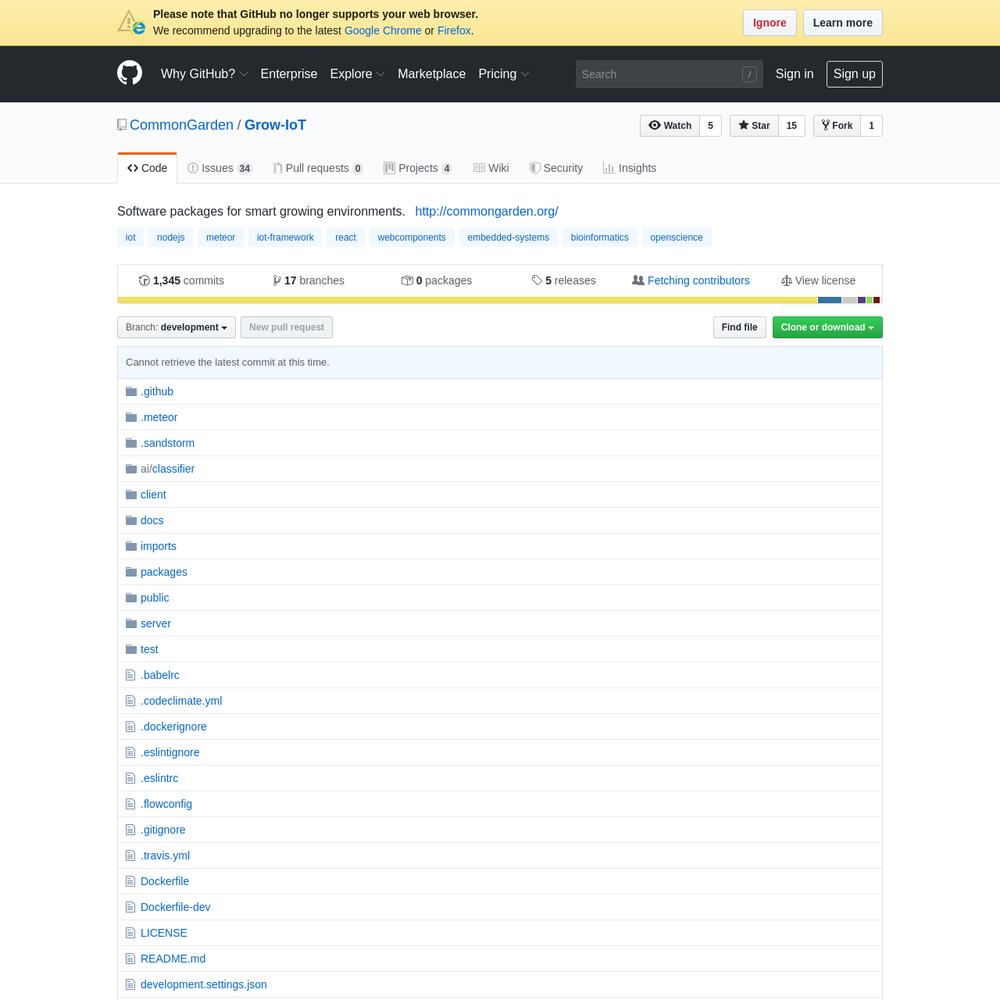Screen dimensions: 1000x1000
Task: Switch to the Code tab
Action: [x=147, y=168]
